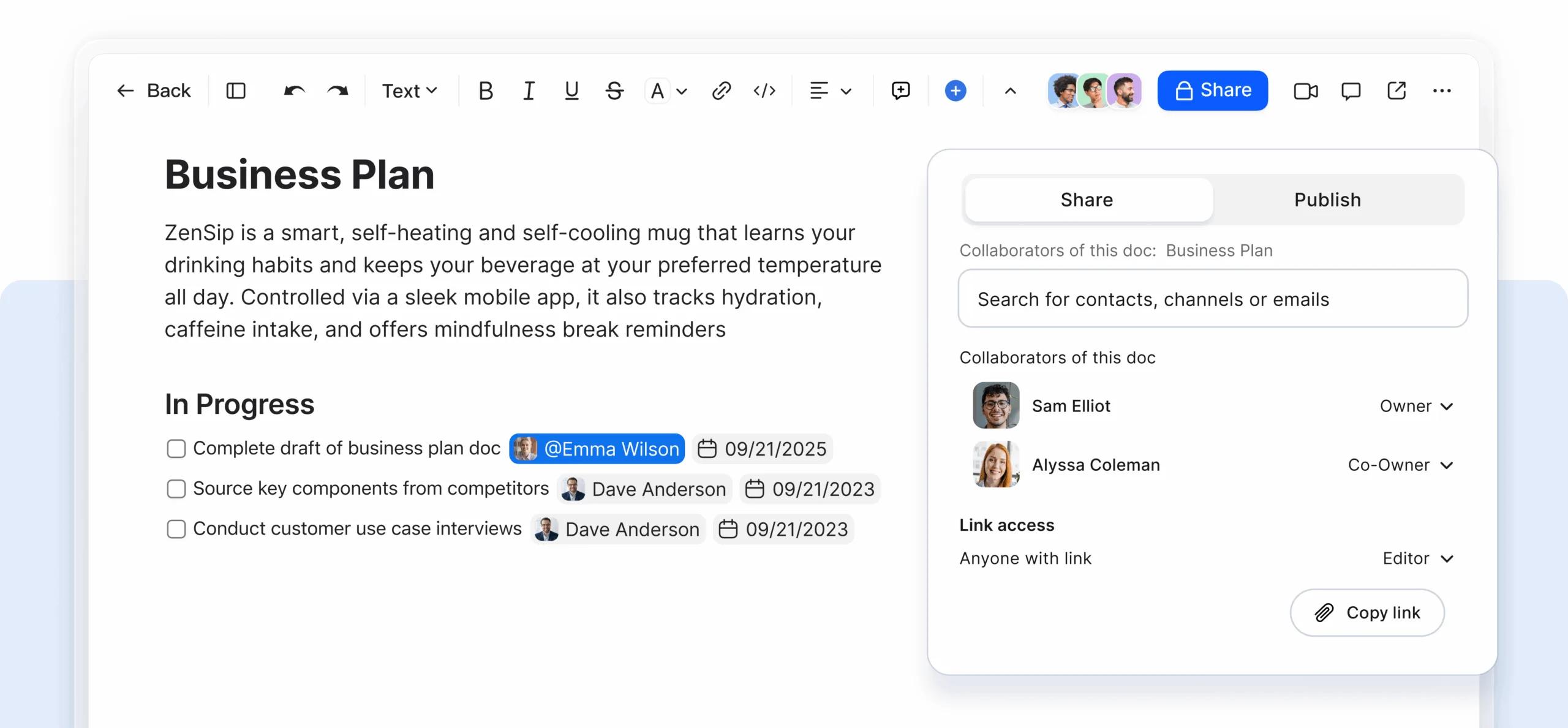Toggle the sidebar panel icon
The width and height of the screenshot is (1568, 728).
pyautogui.click(x=236, y=91)
